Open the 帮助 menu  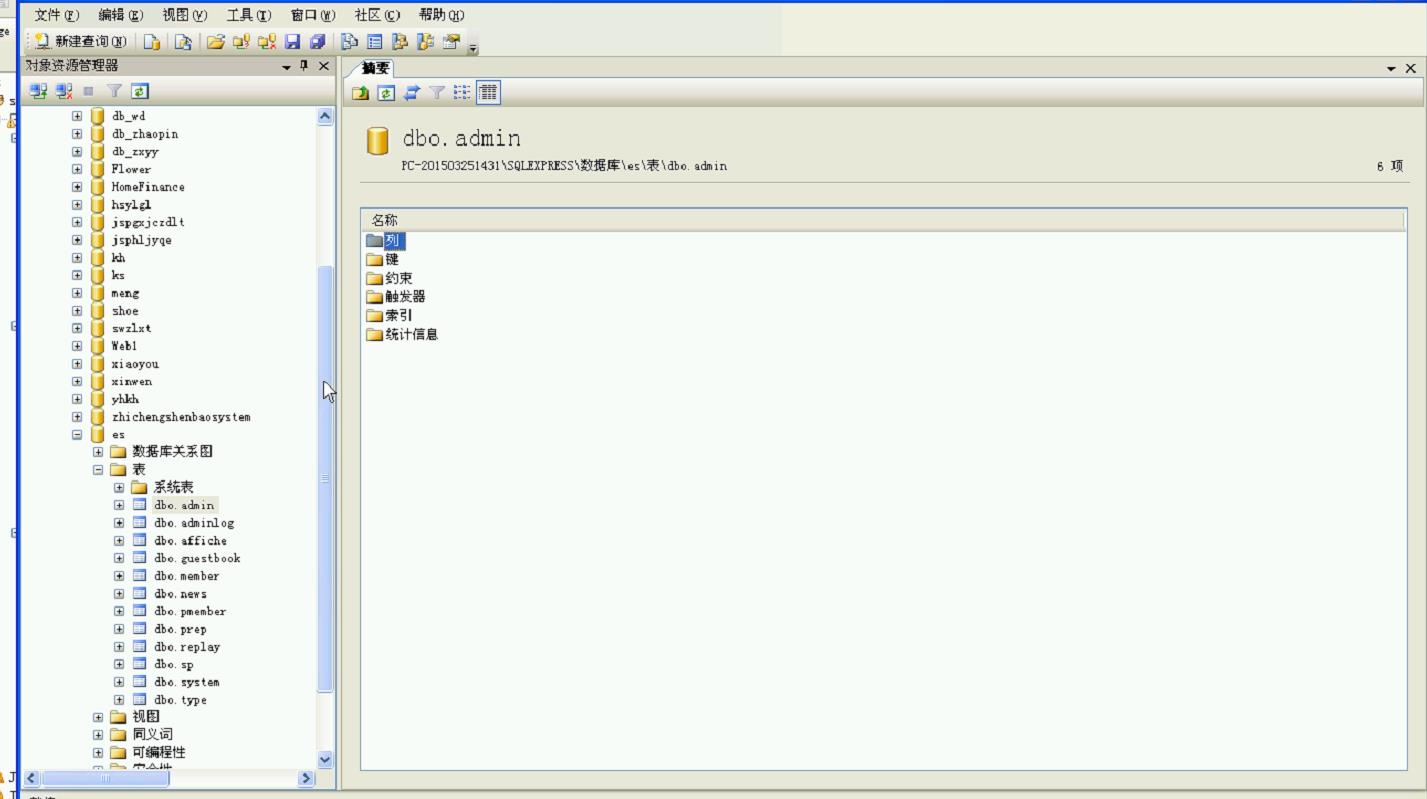click(441, 15)
